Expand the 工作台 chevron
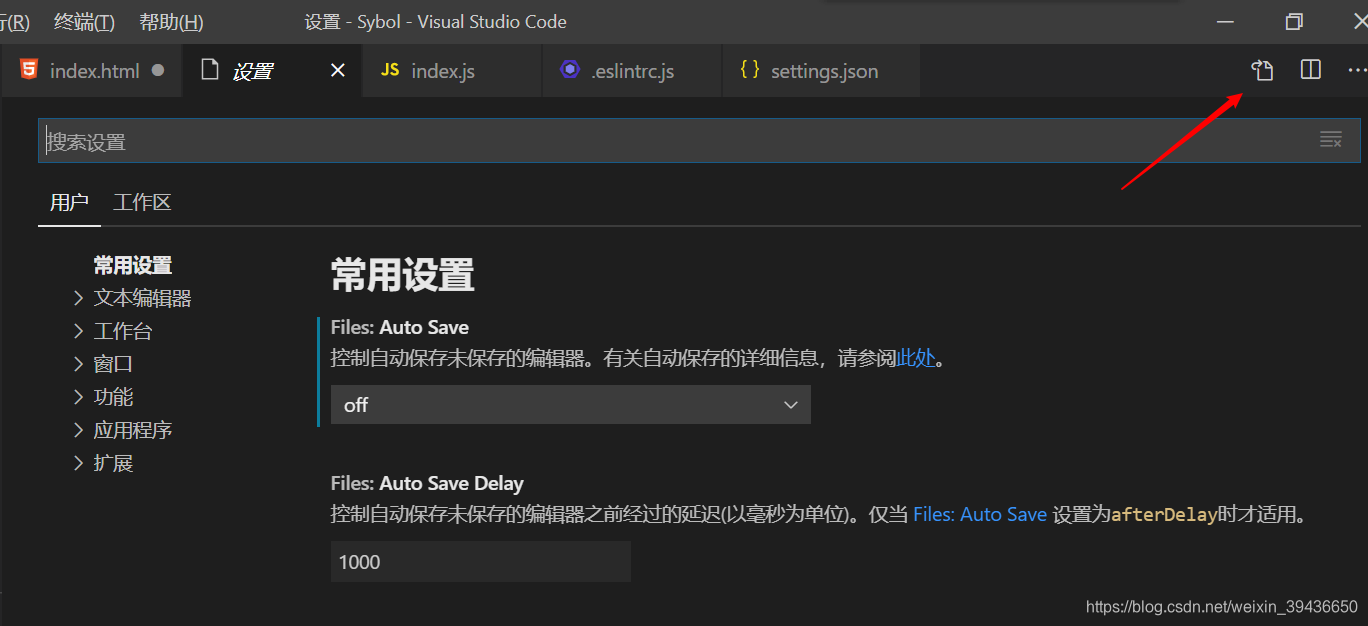This screenshot has height=626, width=1368. point(79,331)
